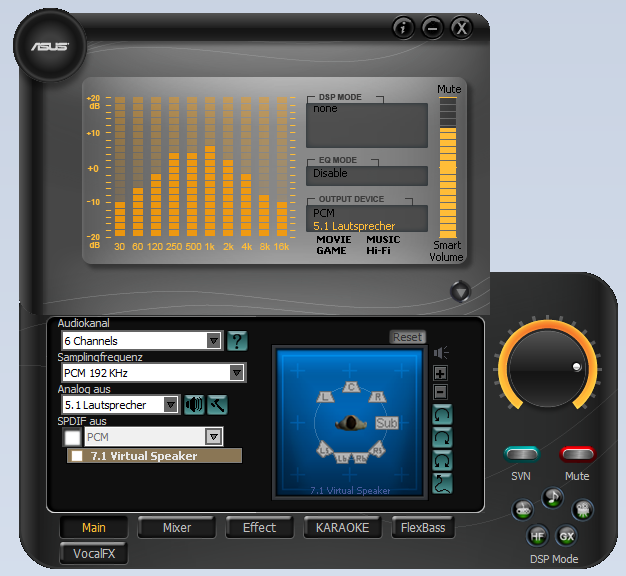Enable the HF Hi-Fi mode button
Screen dimensions: 626x576
(x=537, y=536)
